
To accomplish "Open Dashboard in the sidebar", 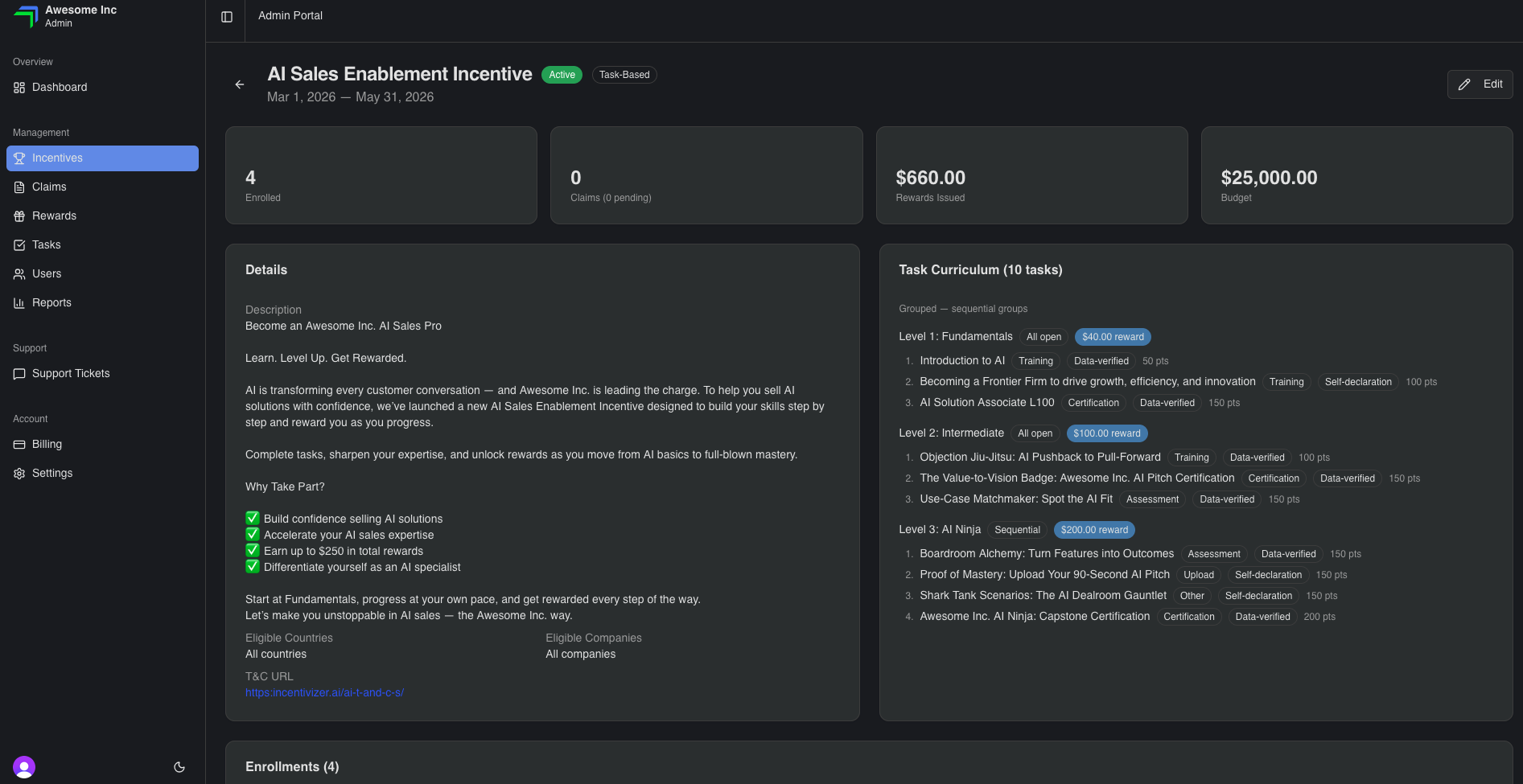I will [x=102, y=88].
